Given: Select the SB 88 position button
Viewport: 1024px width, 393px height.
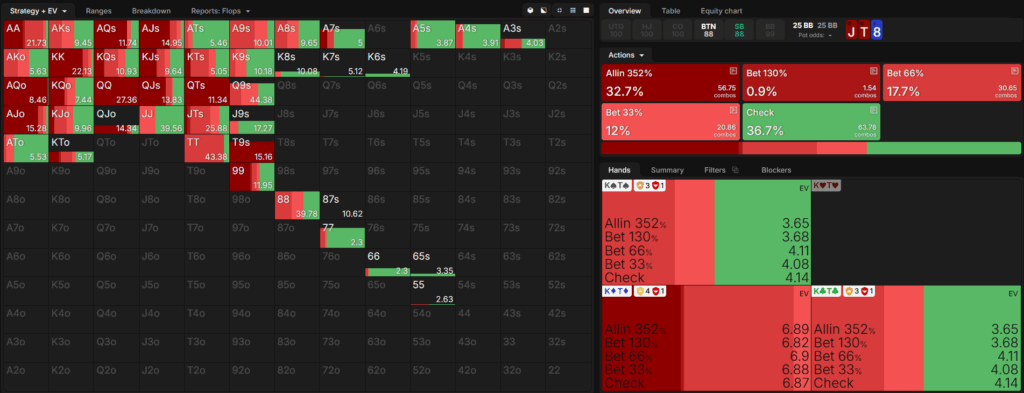Looking at the screenshot, I should point(739,30).
